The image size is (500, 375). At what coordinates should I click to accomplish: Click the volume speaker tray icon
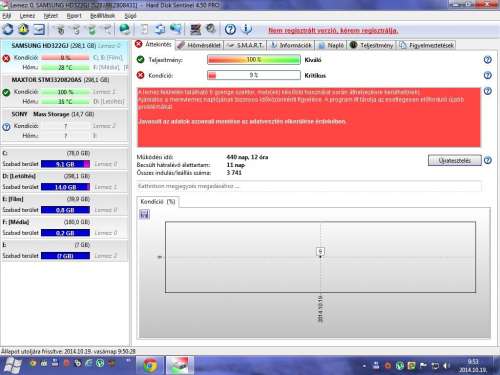tap(446, 366)
